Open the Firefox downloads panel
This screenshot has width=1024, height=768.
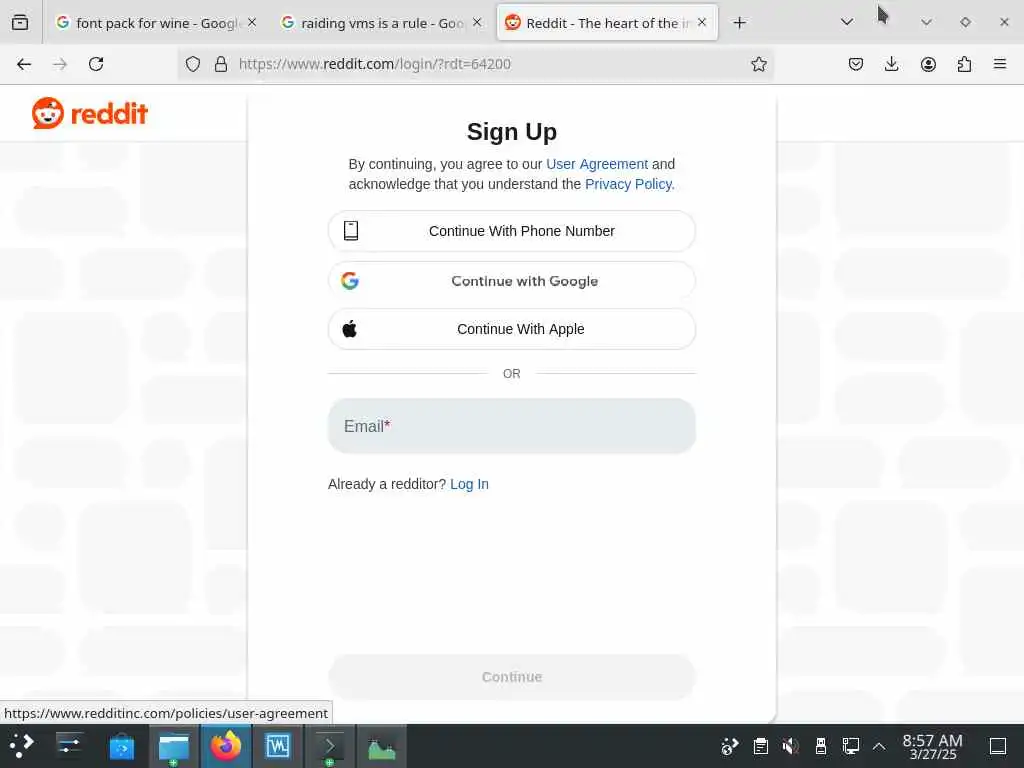891,64
